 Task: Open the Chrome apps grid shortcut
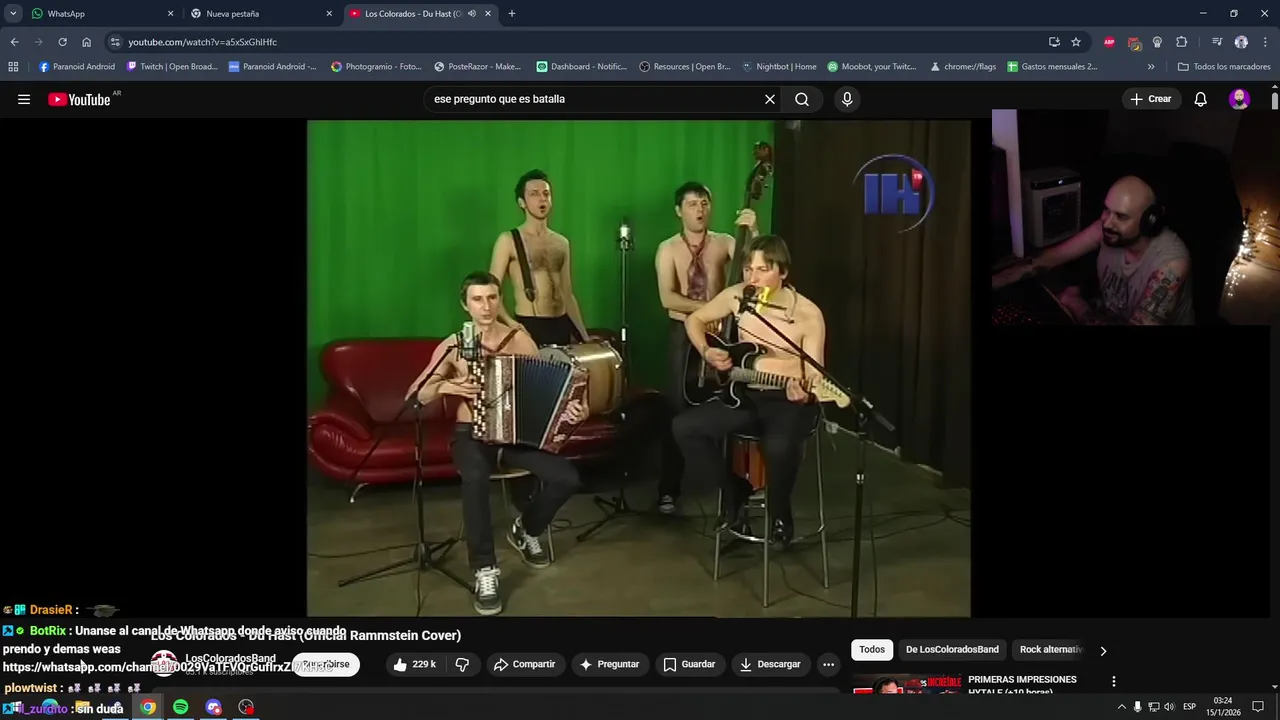[13, 67]
